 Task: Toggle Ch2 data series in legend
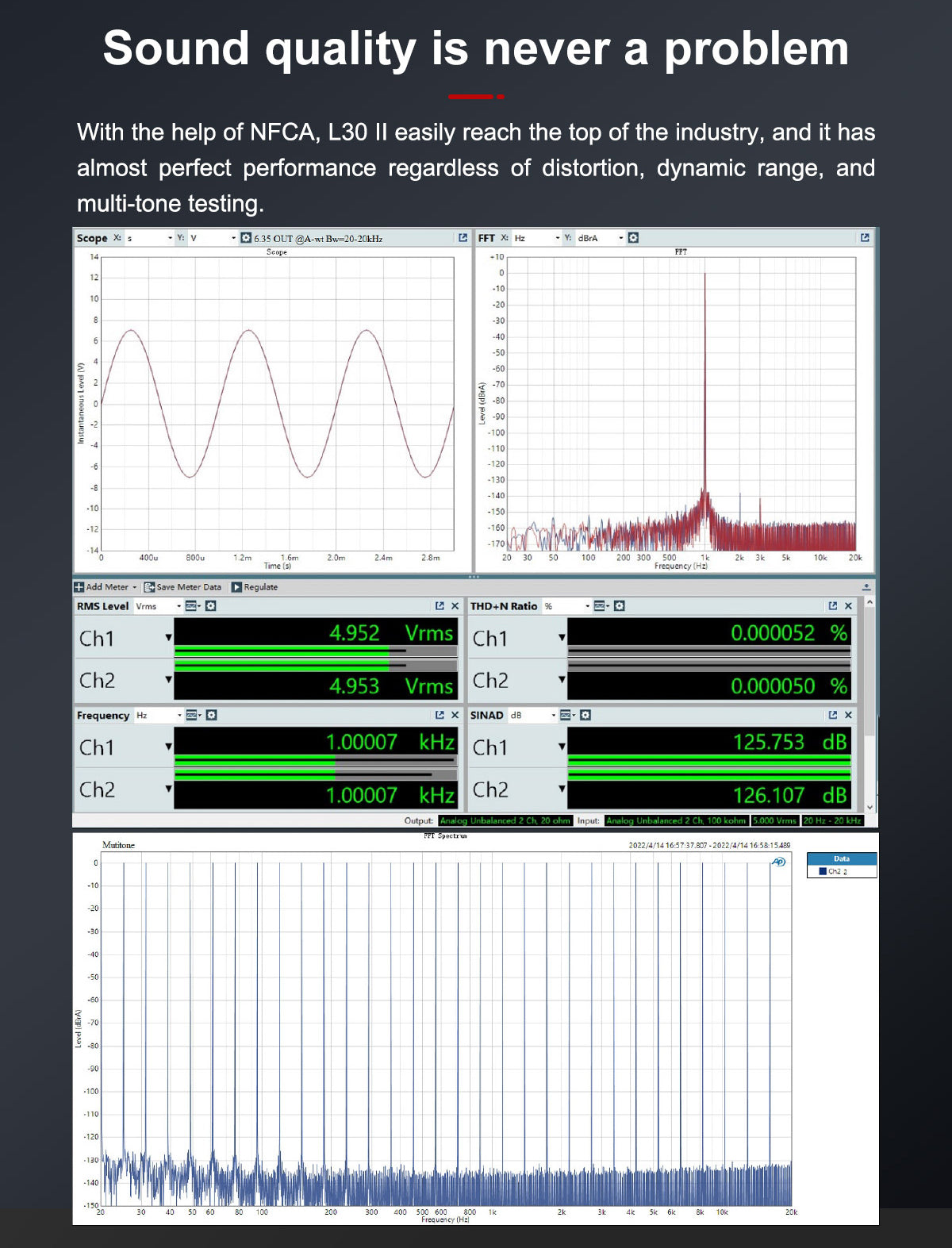click(823, 871)
